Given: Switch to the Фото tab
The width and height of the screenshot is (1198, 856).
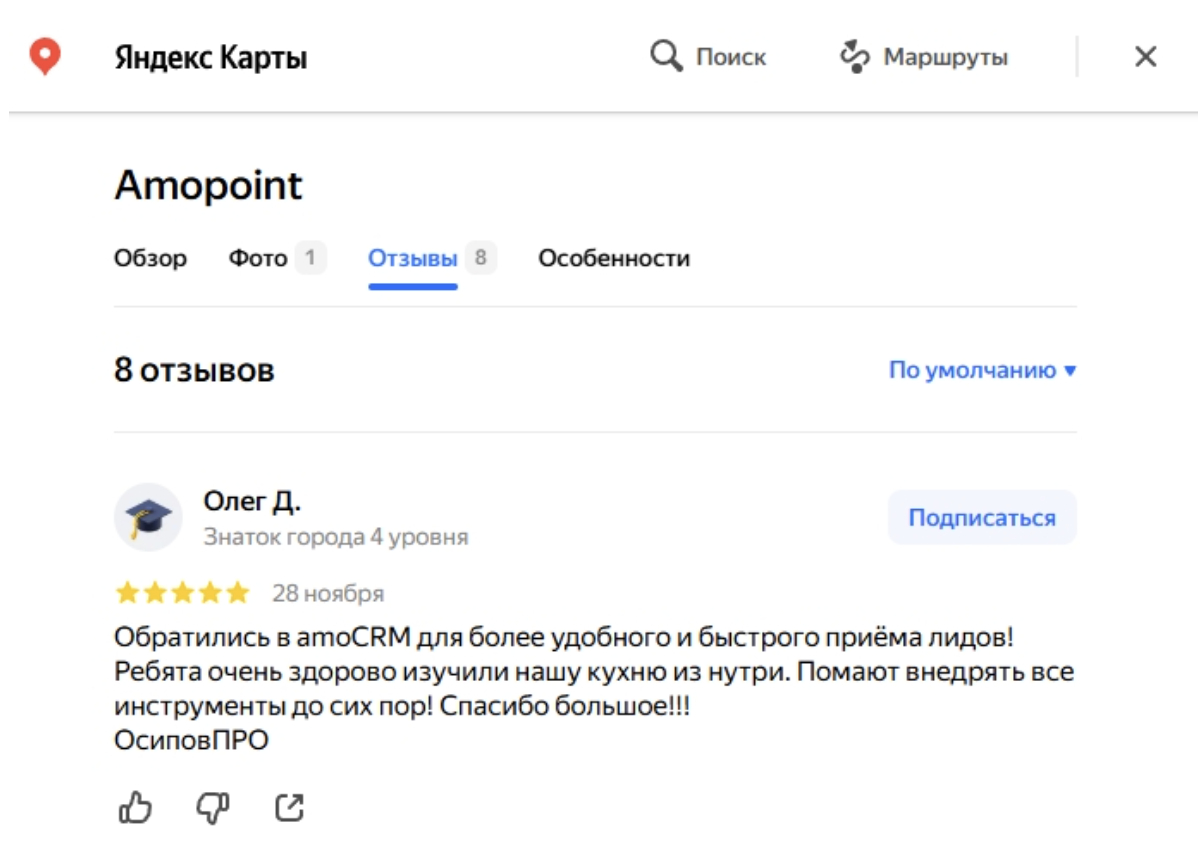Looking at the screenshot, I should pos(258,259).
